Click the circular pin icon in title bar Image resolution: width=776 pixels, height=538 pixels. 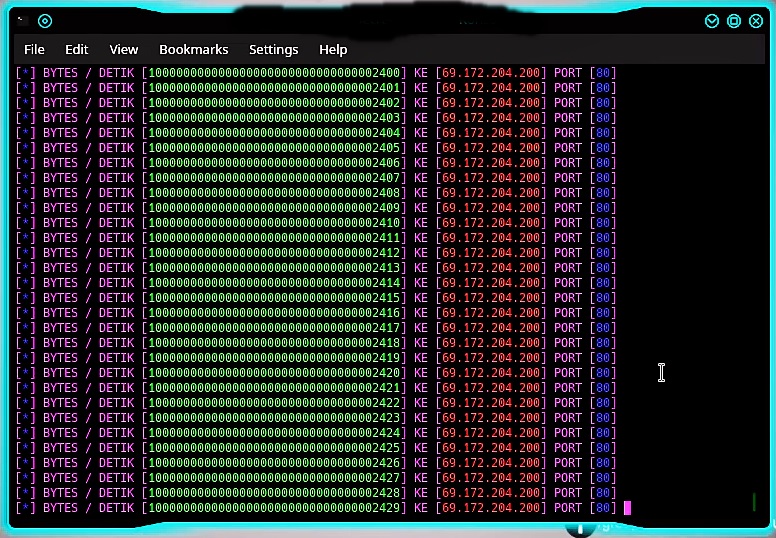45,21
